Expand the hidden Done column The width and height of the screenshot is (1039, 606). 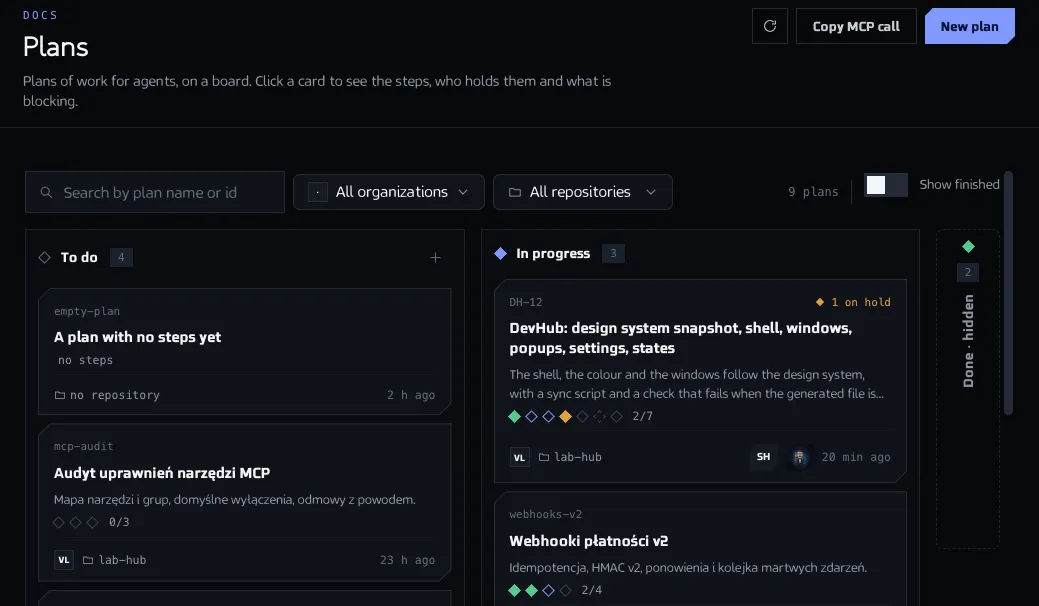[x=968, y=389]
